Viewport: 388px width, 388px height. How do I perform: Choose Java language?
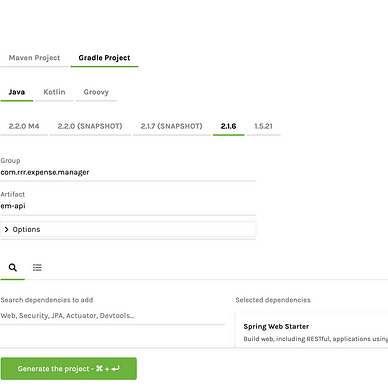17,92
